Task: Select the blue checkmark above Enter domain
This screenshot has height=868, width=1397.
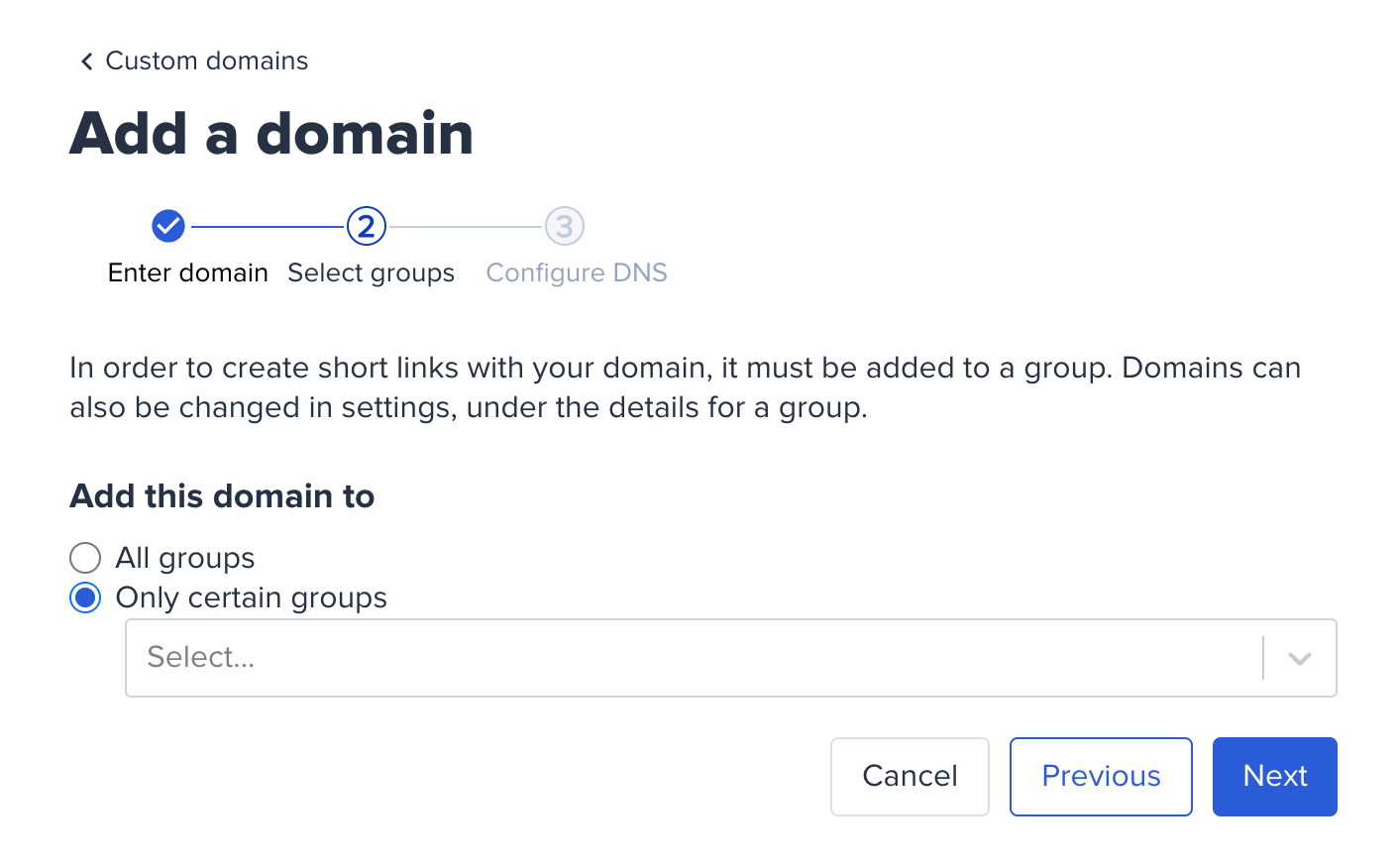Action: [168, 225]
